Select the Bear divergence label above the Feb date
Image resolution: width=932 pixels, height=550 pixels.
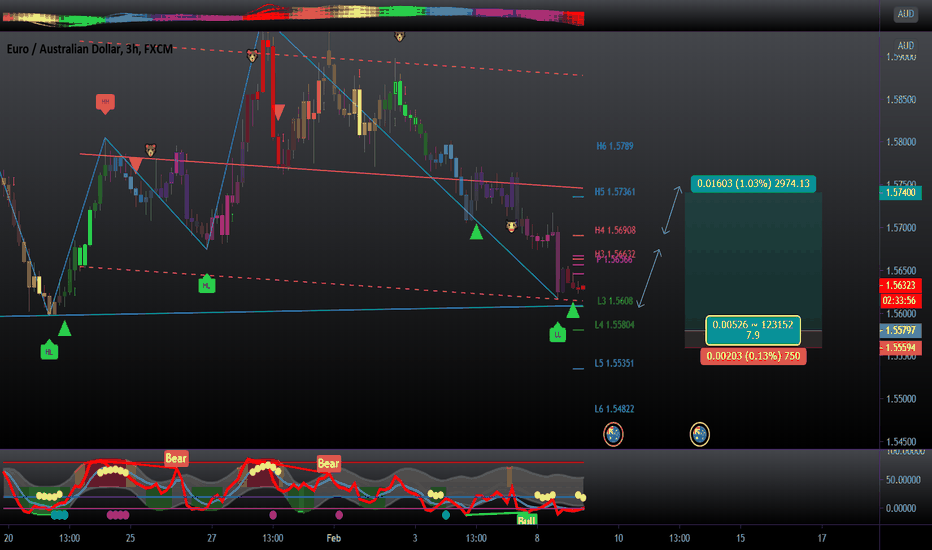[329, 463]
